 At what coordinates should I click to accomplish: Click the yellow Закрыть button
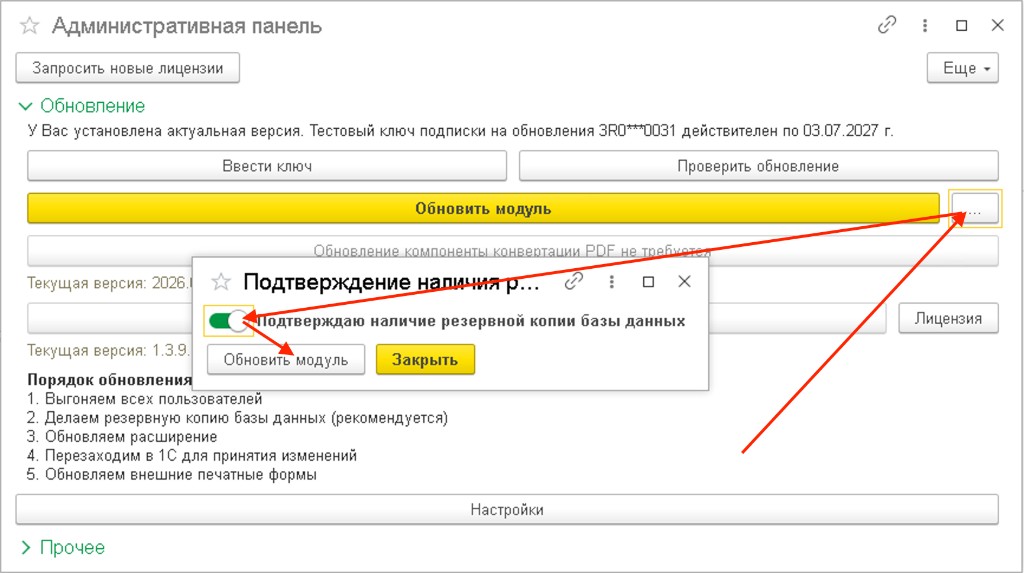click(425, 360)
